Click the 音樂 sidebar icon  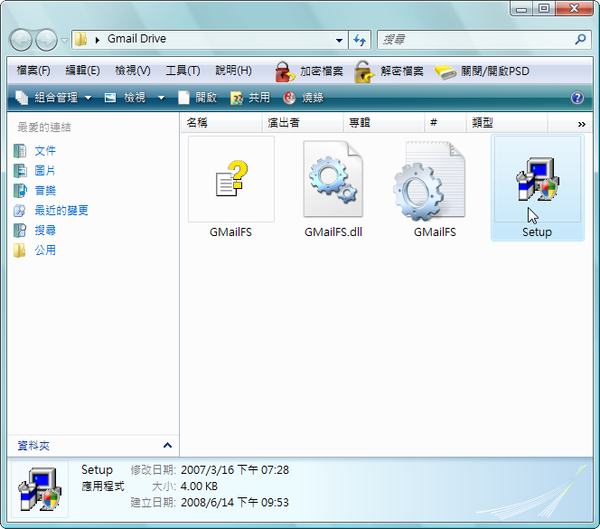(20, 191)
